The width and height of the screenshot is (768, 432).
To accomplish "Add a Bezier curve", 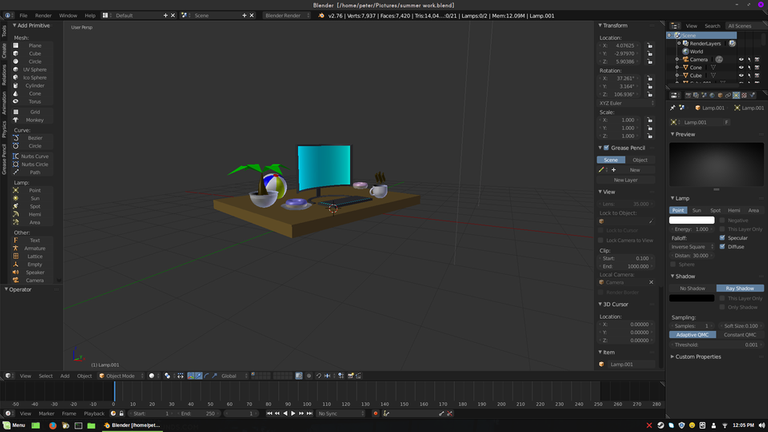I will (x=34, y=138).
